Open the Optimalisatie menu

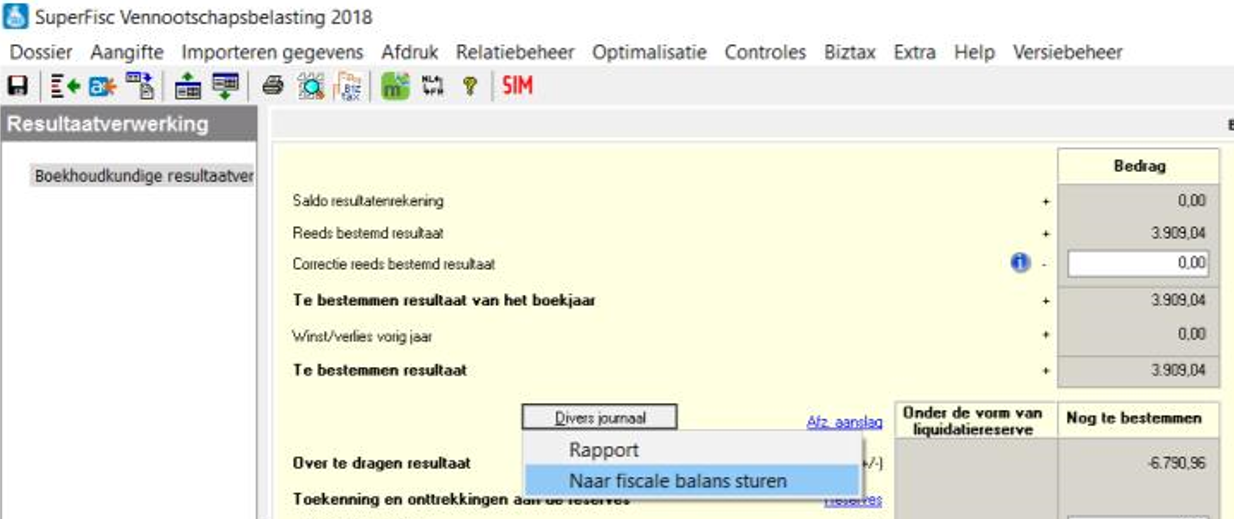648,52
